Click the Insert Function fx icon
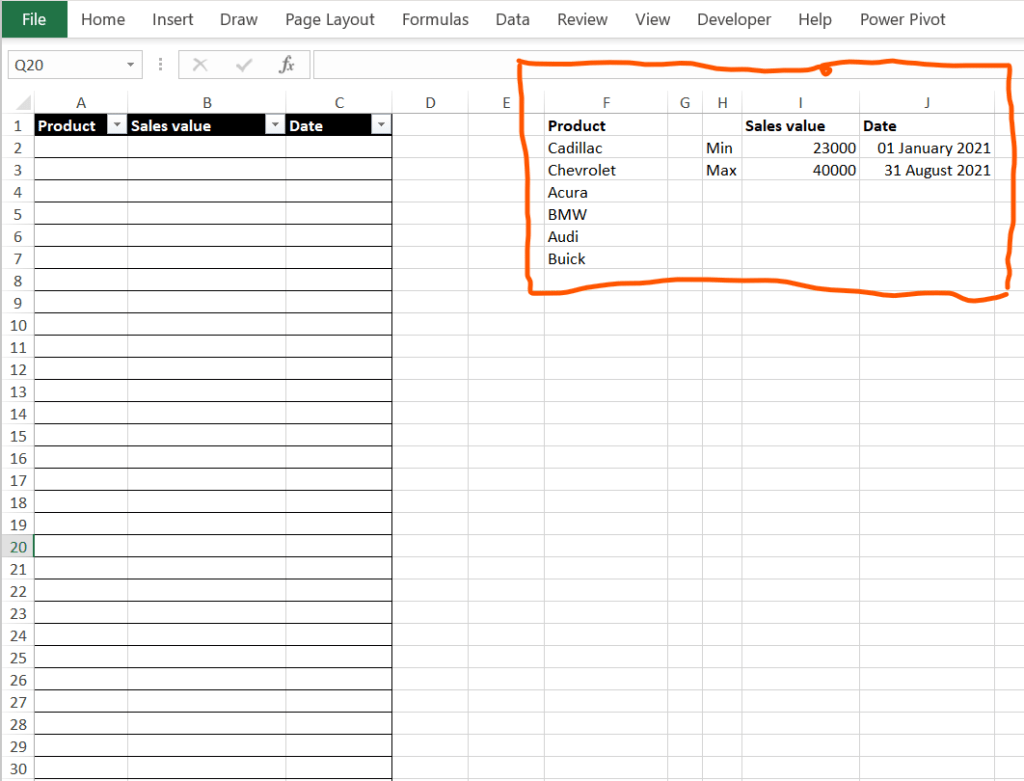Viewport: 1024px width, 781px height. pyautogui.click(x=287, y=65)
